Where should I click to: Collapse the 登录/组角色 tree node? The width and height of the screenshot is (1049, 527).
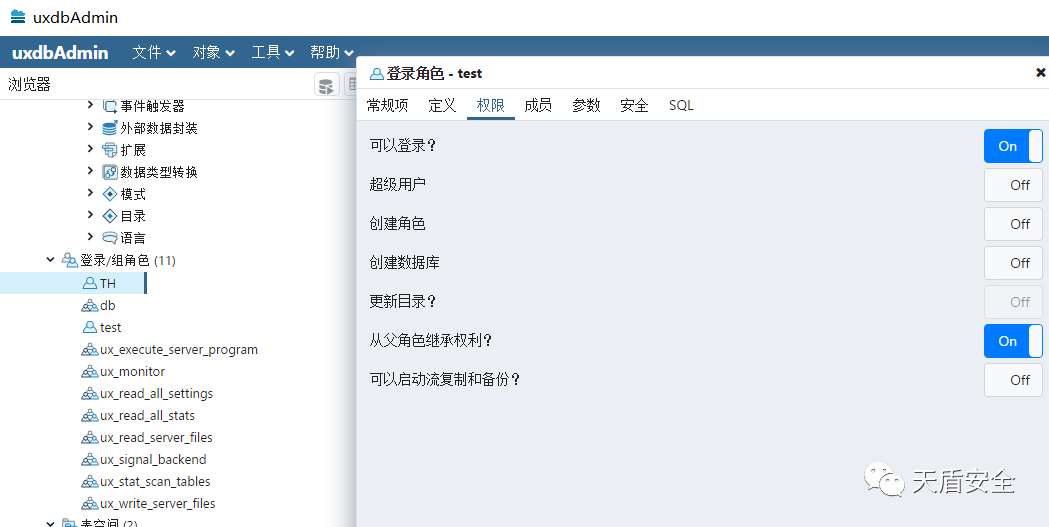point(50,260)
